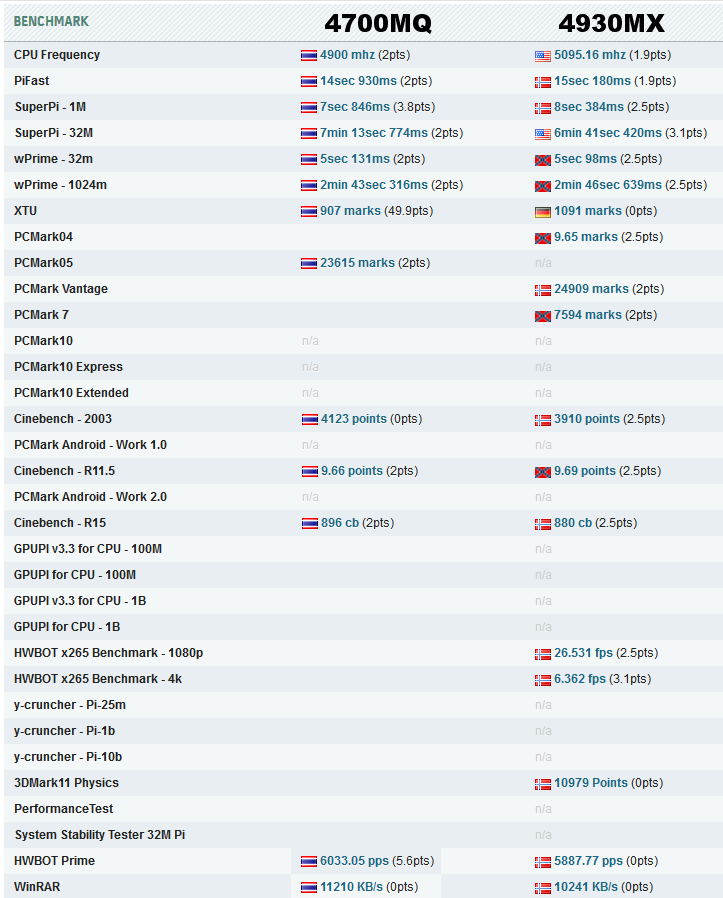
Task: Open the 4900 mhz CPU Frequency score
Action: click(347, 55)
